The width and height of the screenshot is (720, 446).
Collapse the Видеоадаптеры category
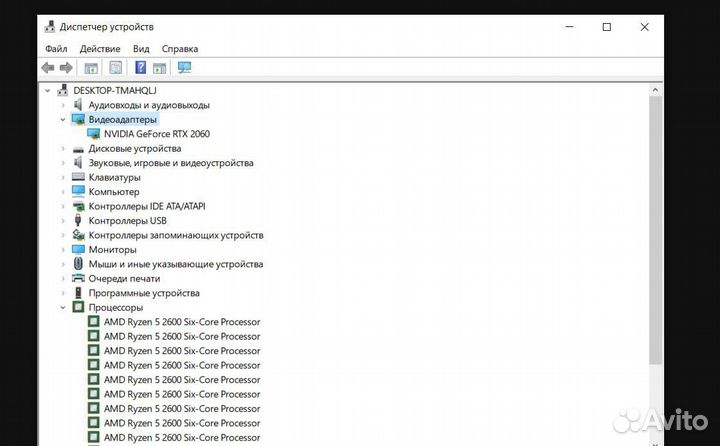[x=63, y=119]
